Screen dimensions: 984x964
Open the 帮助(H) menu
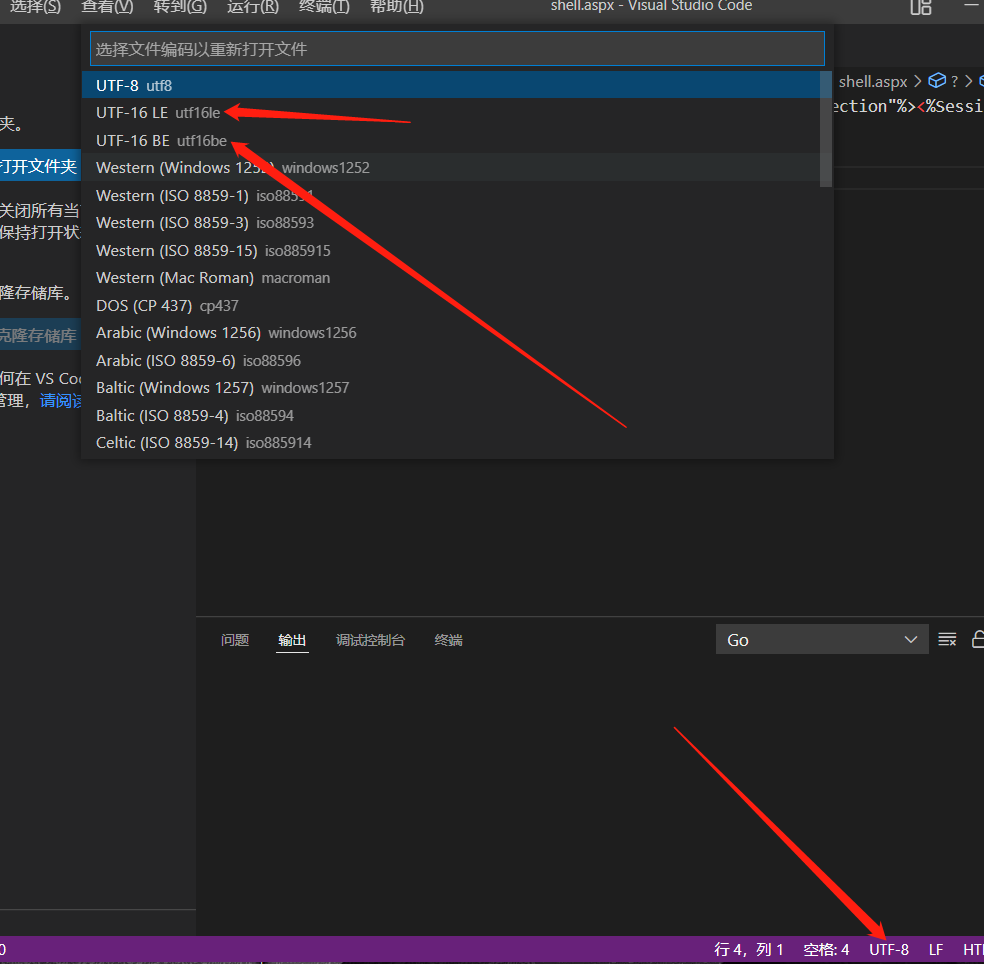[397, 7]
